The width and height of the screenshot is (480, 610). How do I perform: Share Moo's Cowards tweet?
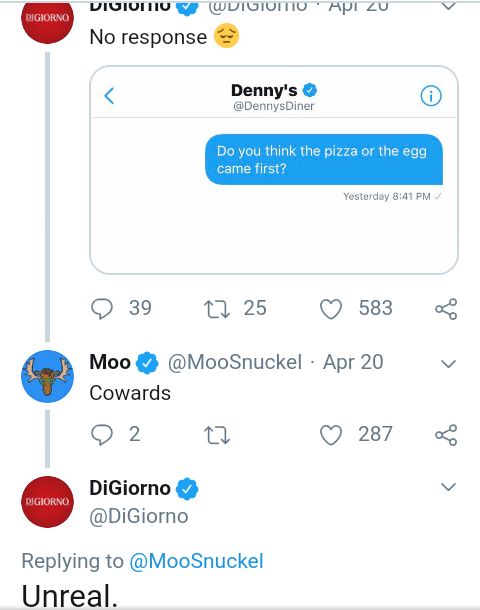click(x=446, y=435)
